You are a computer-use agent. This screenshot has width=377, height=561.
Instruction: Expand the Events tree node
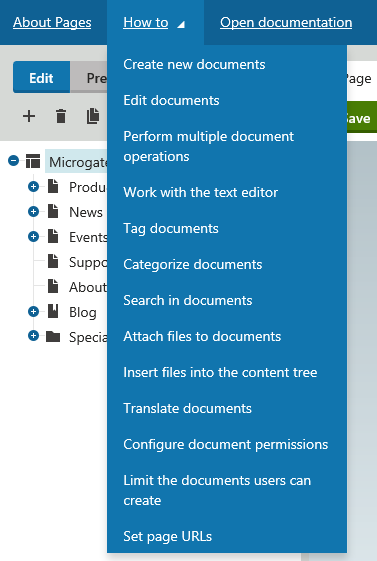coord(33,236)
